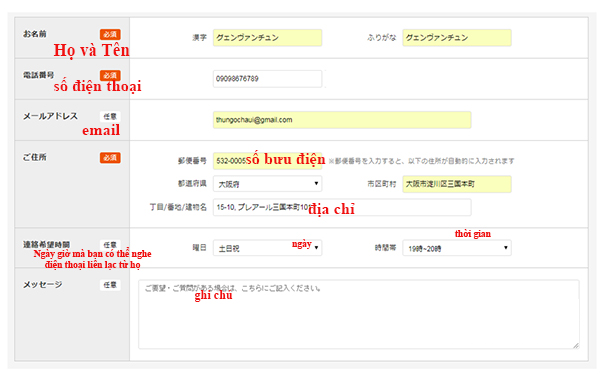The image size is (600, 377).
Task: Click the 丁目/番地/建物名 address field
Action: tap(342, 207)
